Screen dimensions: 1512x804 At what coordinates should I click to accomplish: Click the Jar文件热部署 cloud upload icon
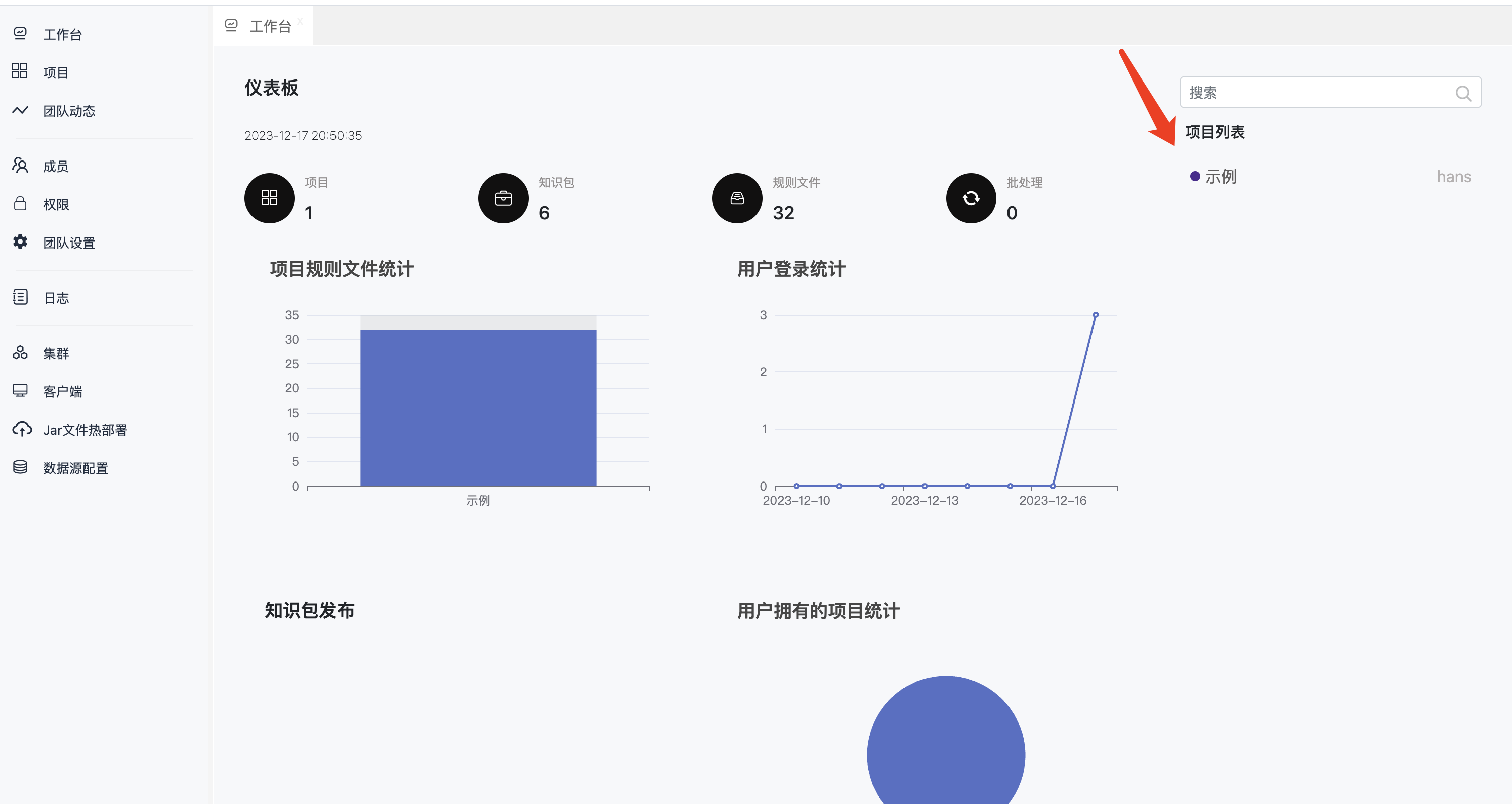coord(22,429)
